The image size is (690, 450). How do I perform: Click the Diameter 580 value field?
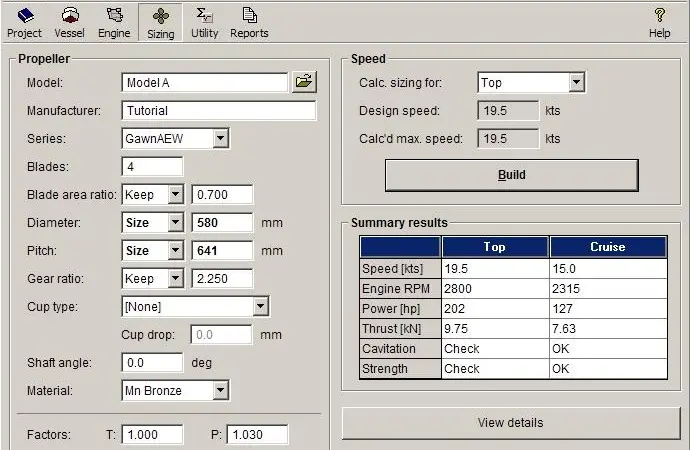222,223
